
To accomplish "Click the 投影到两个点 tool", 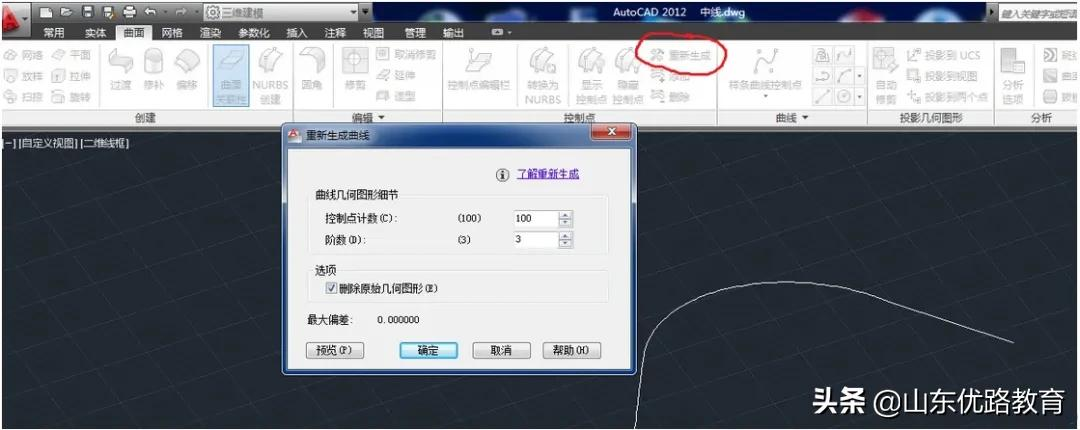I will 948,97.
